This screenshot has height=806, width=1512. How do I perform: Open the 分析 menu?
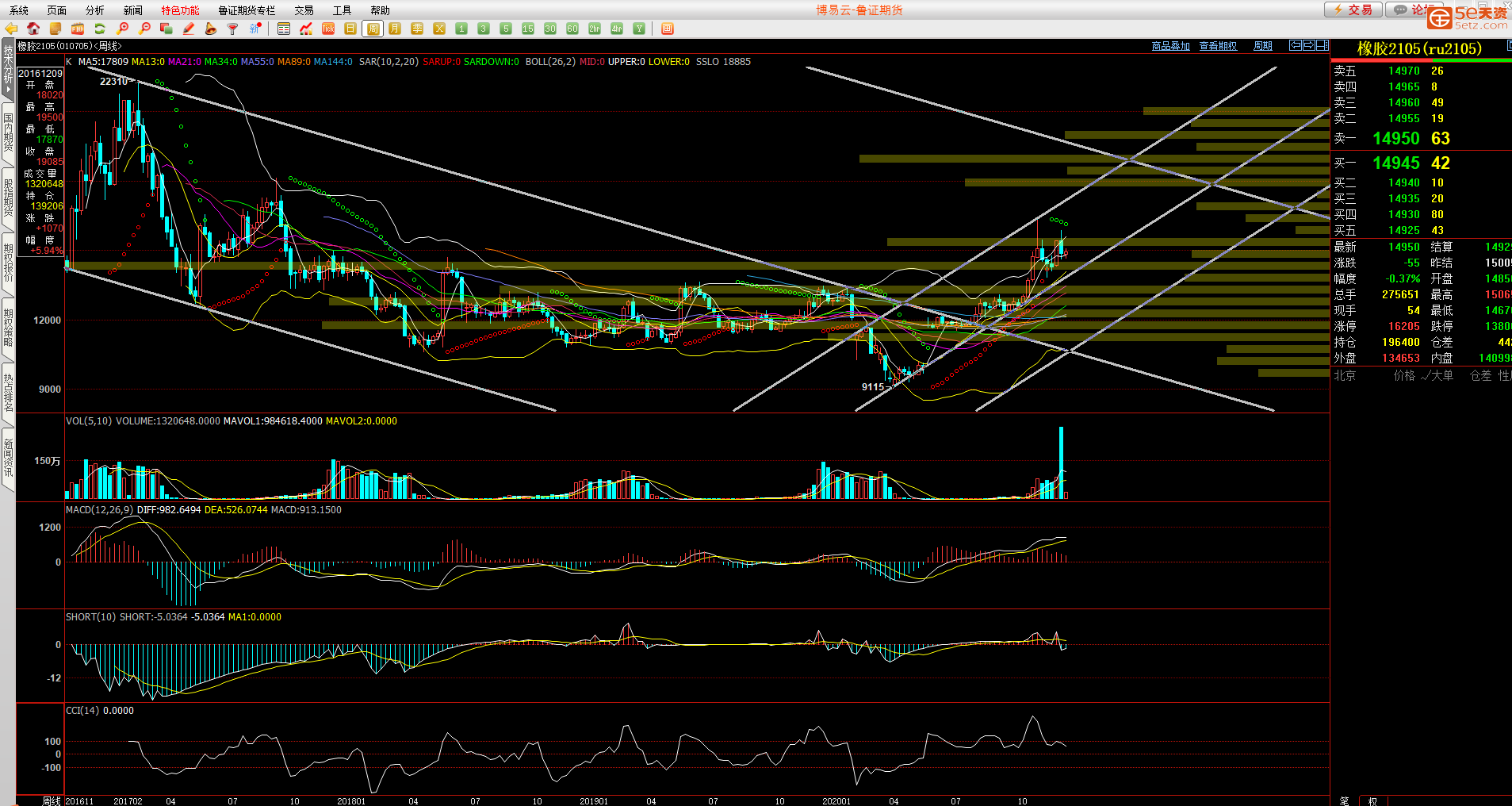[x=95, y=10]
